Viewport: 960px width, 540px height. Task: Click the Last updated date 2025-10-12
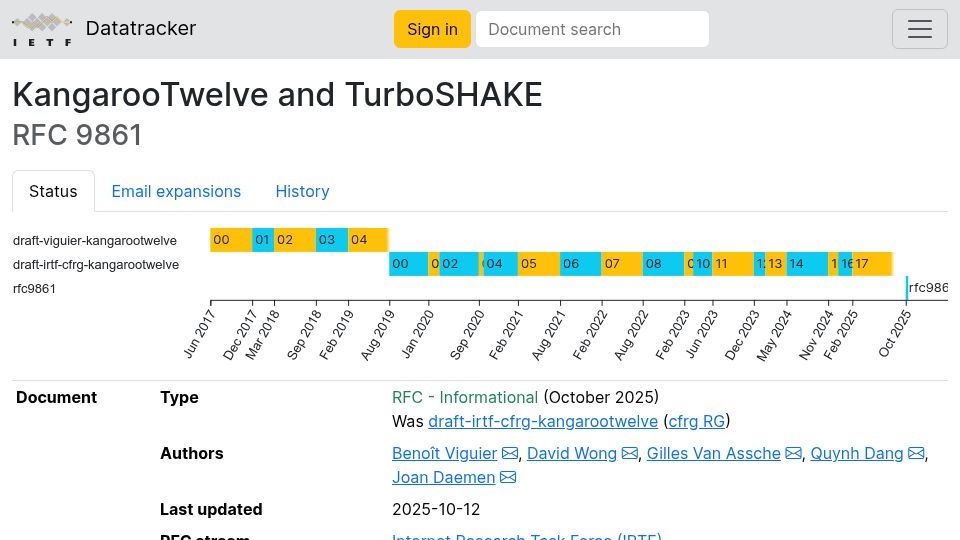coord(436,509)
